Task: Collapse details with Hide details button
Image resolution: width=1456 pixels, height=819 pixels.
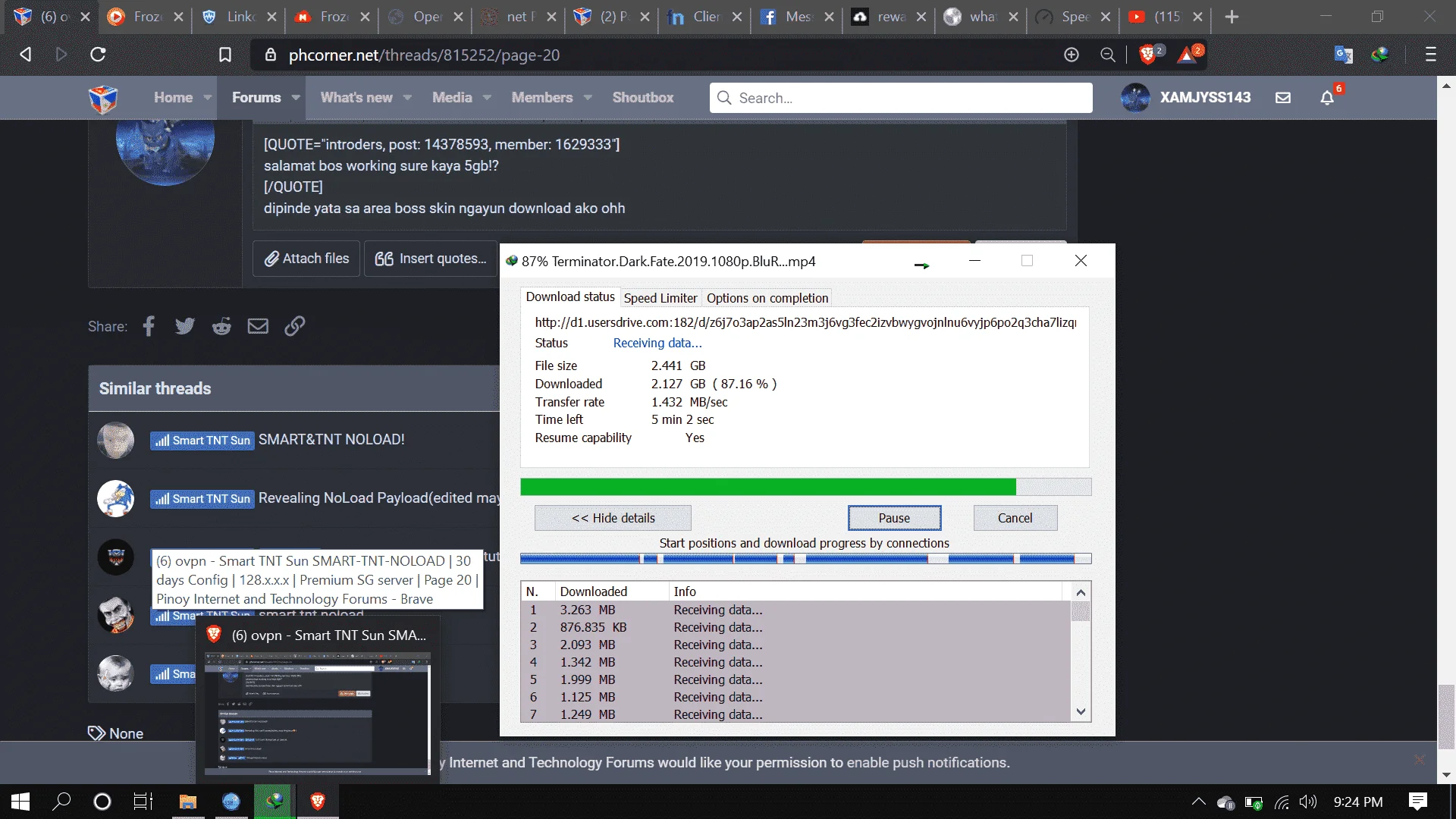Action: (613, 518)
